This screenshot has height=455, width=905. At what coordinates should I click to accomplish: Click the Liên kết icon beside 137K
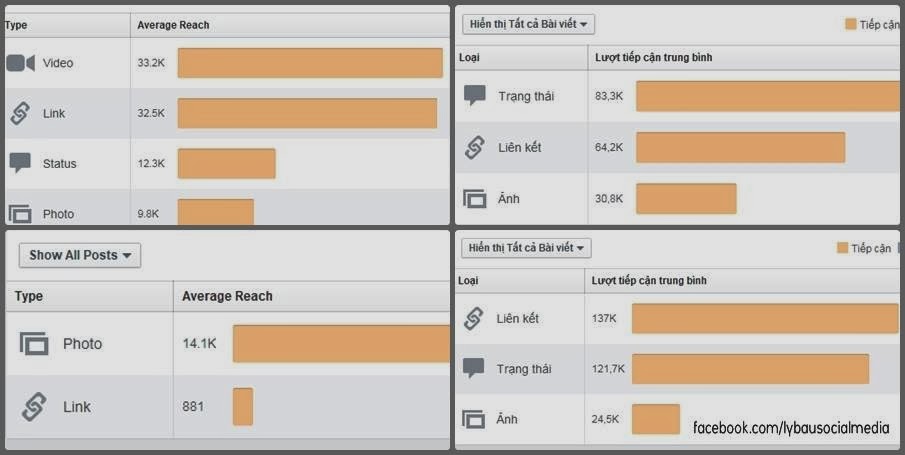point(473,318)
